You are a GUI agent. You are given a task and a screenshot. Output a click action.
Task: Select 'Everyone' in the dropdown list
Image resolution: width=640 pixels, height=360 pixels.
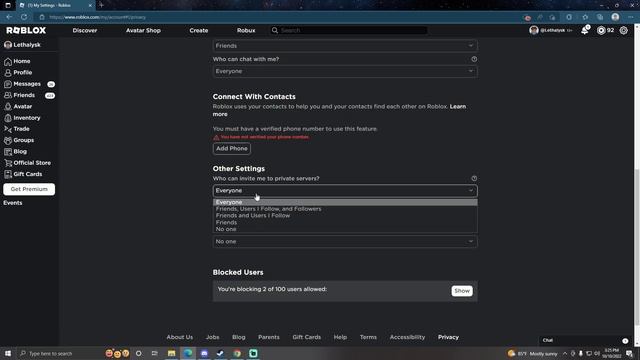click(x=345, y=202)
